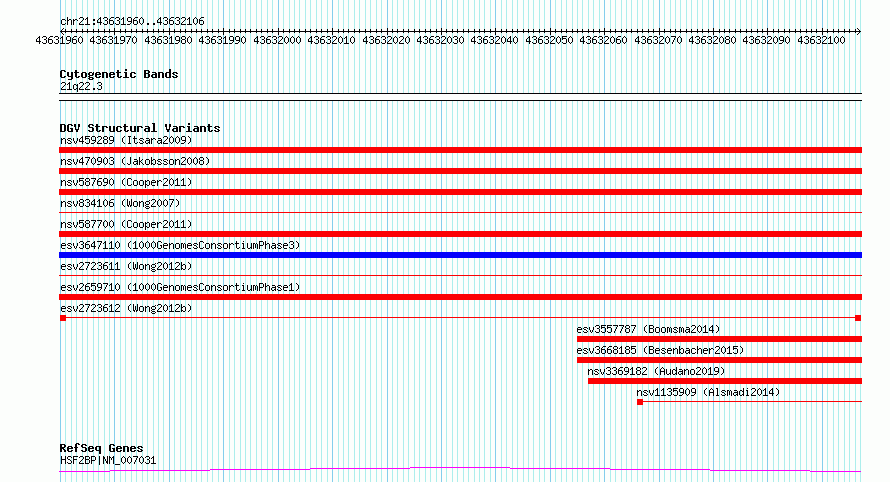Select esv3668185 (Besenbacher2015) label
The image size is (890, 482).
pyautogui.click(x=660, y=350)
